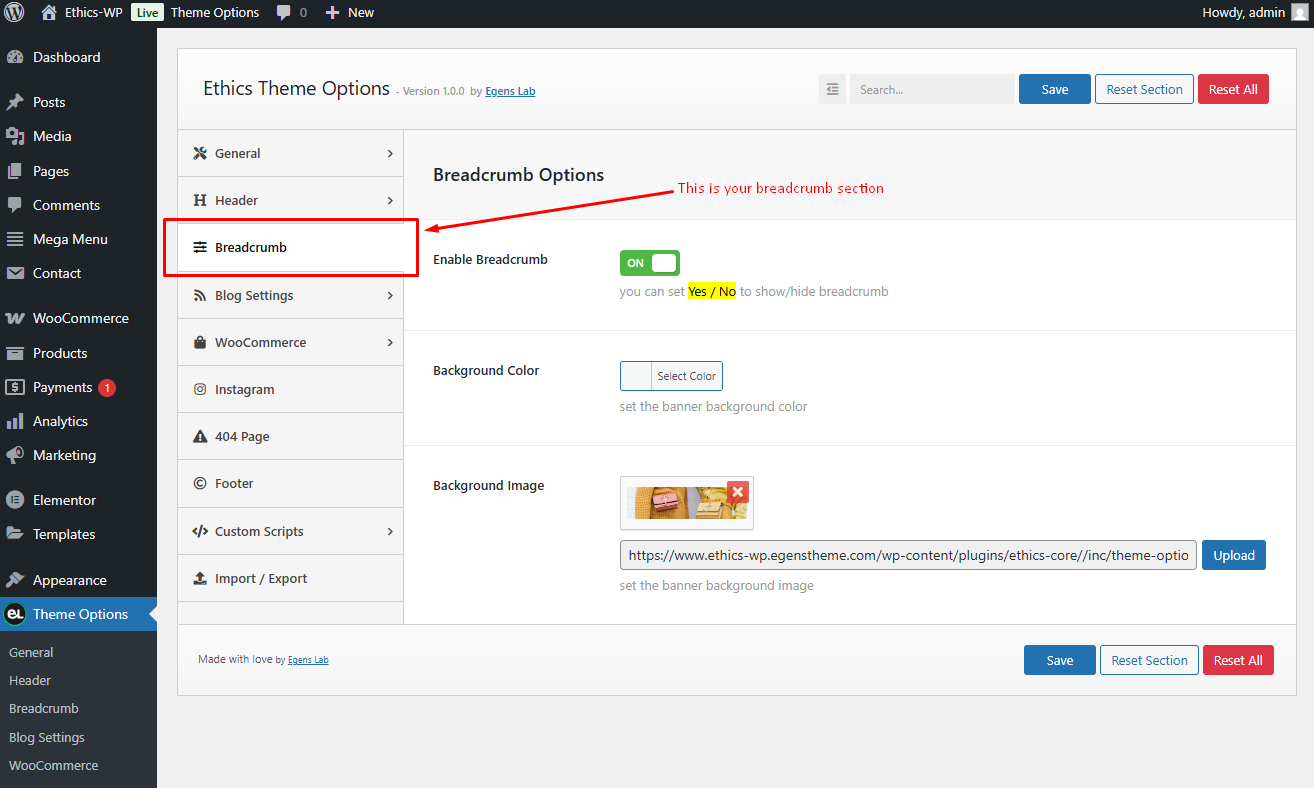Expand the Blog Settings section

pos(291,295)
